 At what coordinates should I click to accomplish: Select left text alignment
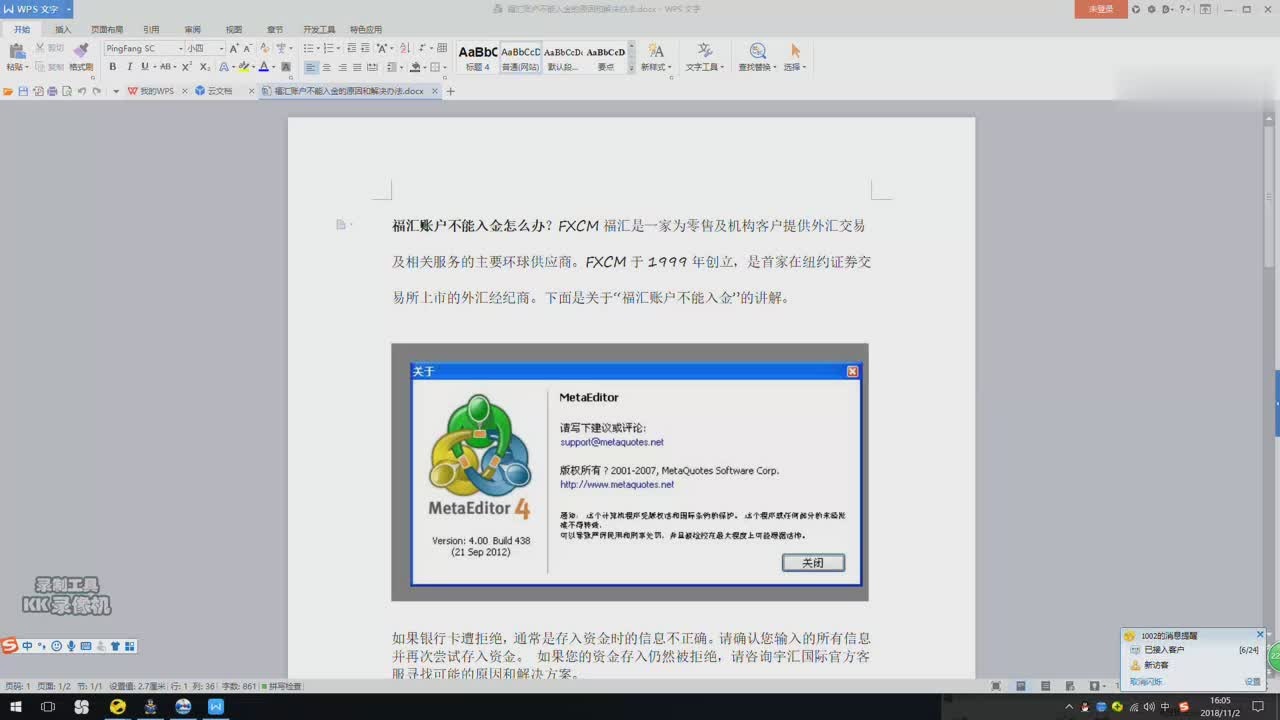[311, 67]
